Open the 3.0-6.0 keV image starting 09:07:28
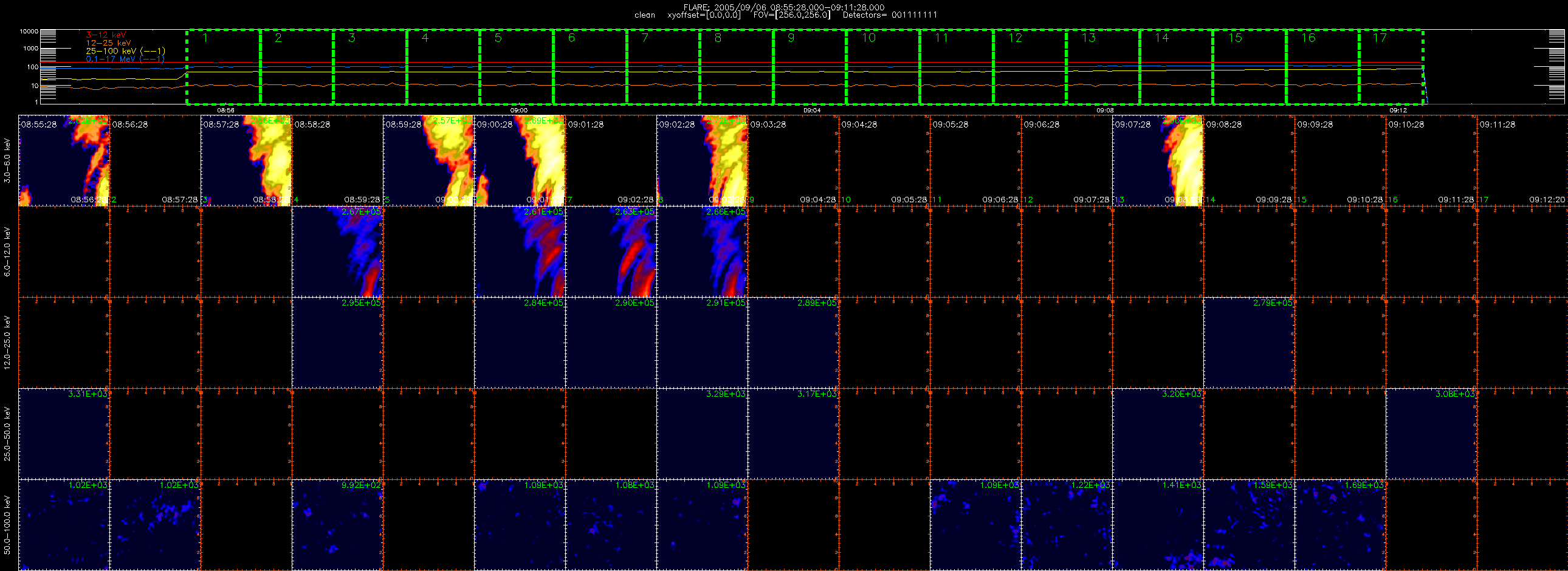 pos(1158,160)
